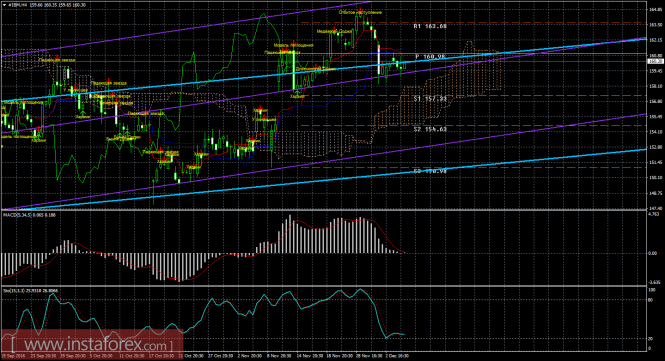Click the MACD zero level value on scale

(x=654, y=253)
